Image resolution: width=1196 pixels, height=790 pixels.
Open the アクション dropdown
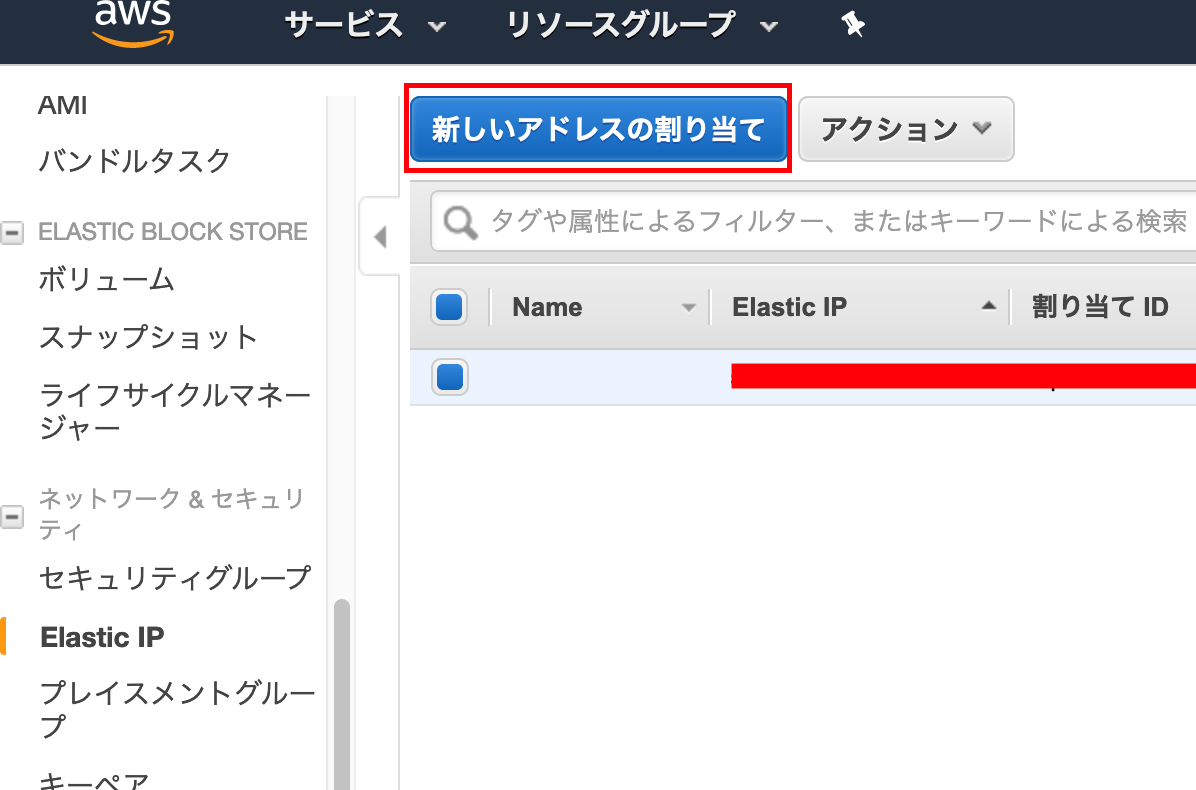pos(905,129)
